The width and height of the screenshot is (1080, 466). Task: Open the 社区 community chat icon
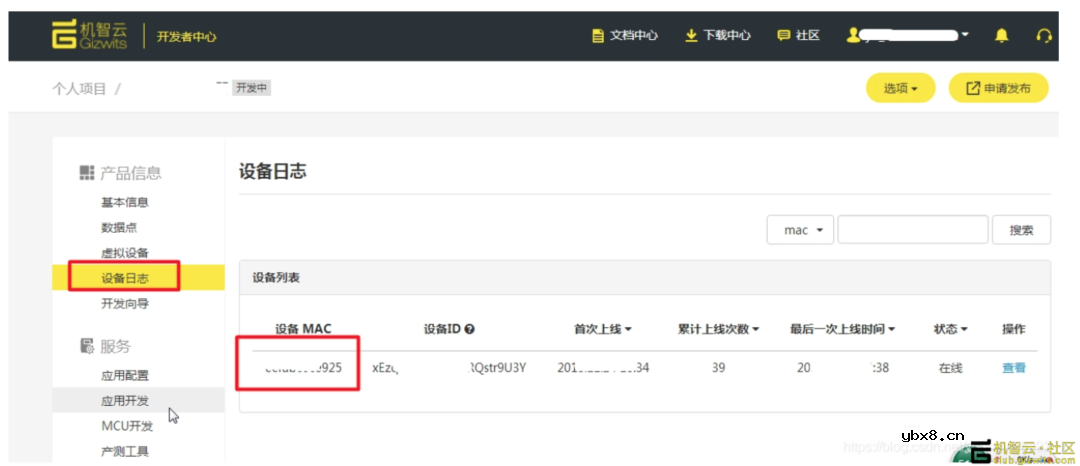(x=784, y=36)
